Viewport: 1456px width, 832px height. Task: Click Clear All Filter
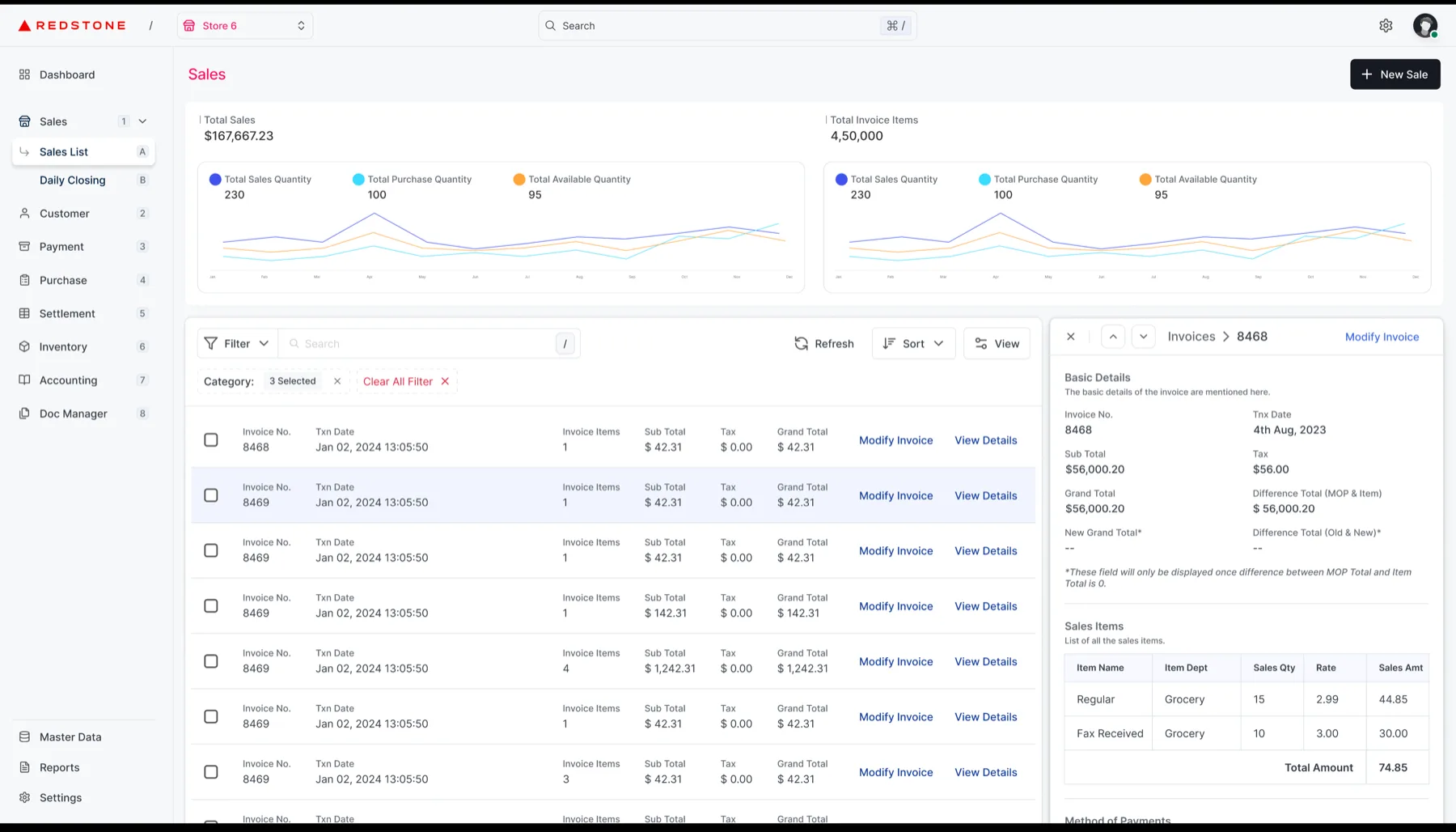[x=406, y=381]
